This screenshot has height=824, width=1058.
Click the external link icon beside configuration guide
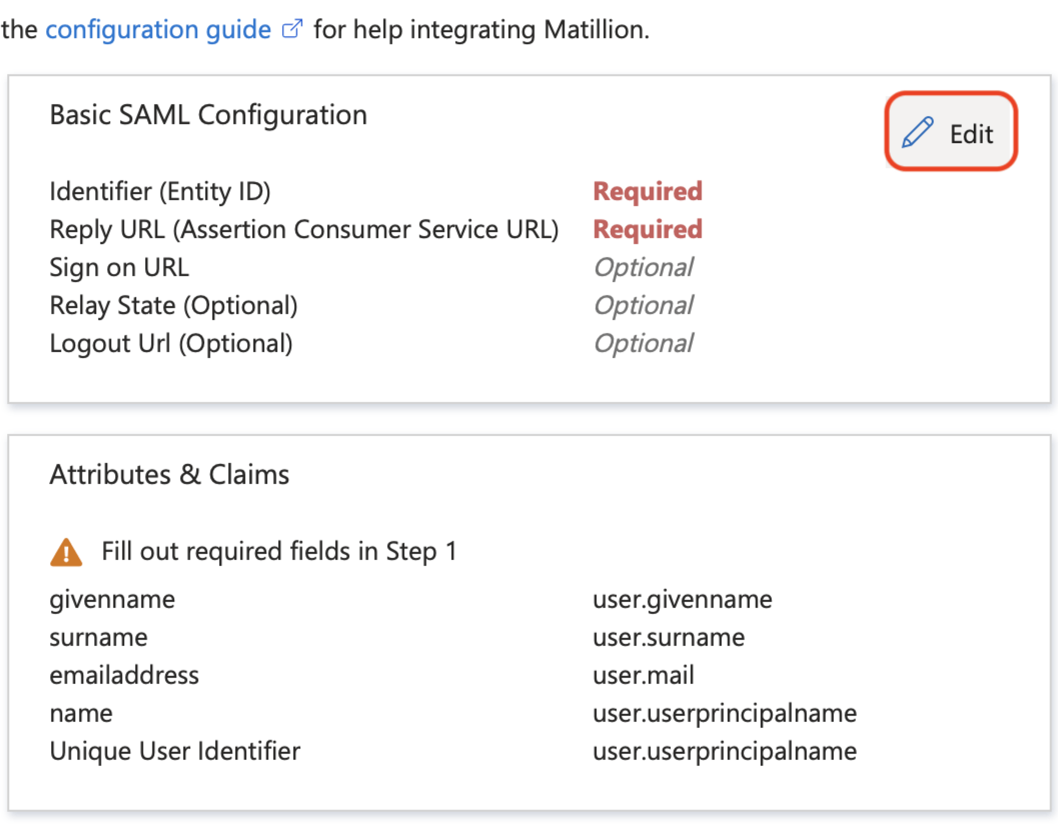(290, 28)
